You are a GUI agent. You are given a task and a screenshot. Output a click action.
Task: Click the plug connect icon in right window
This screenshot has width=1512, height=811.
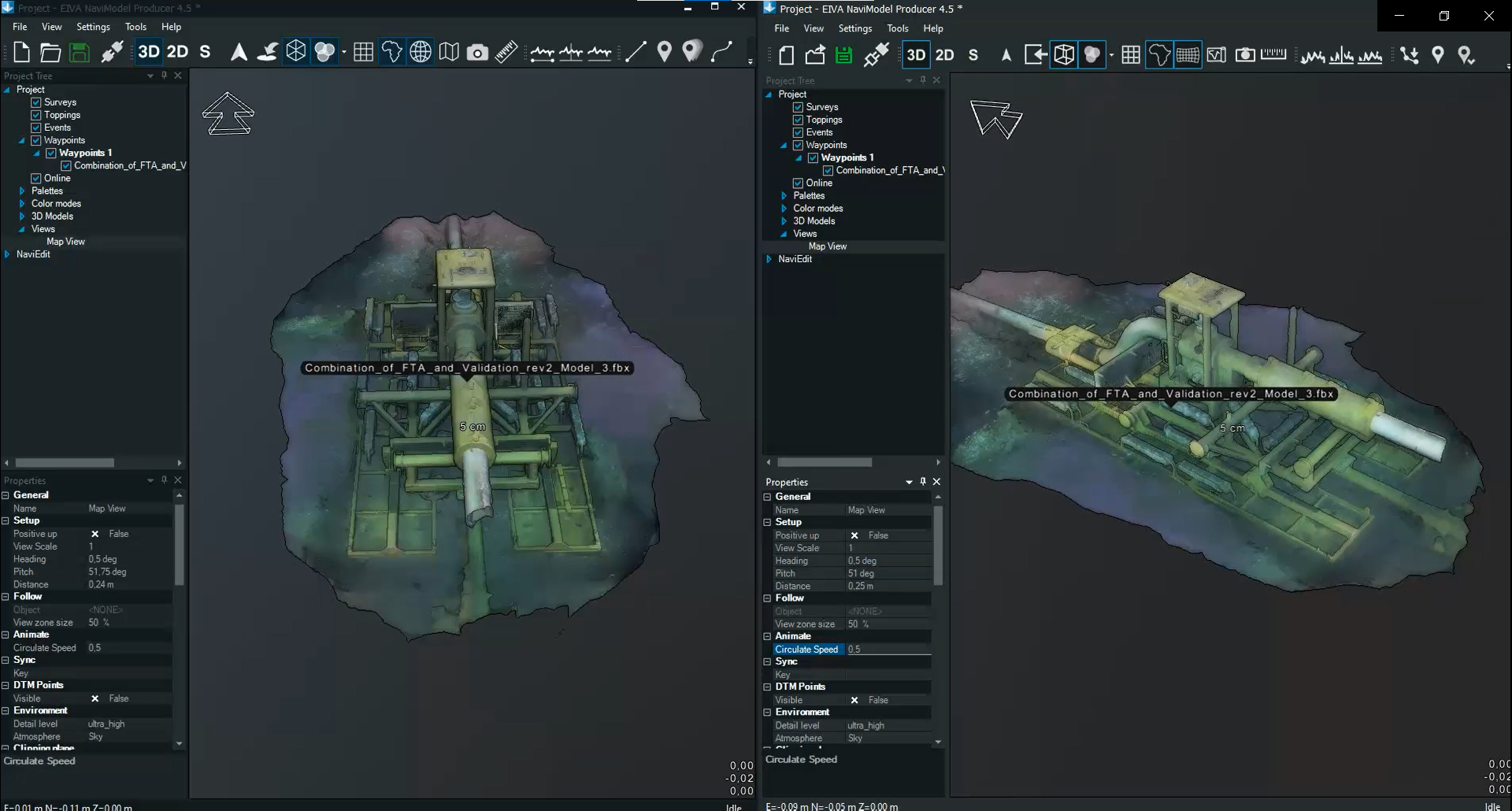tap(876, 55)
